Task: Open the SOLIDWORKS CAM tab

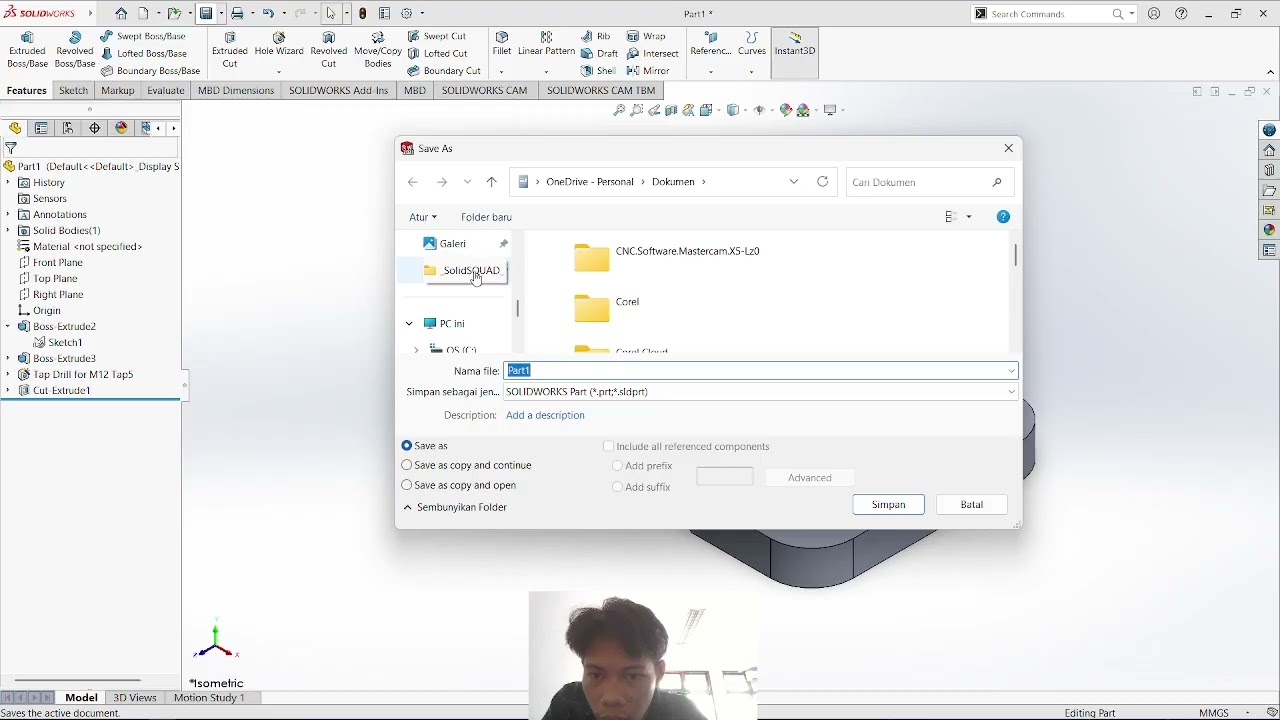Action: 484,90
